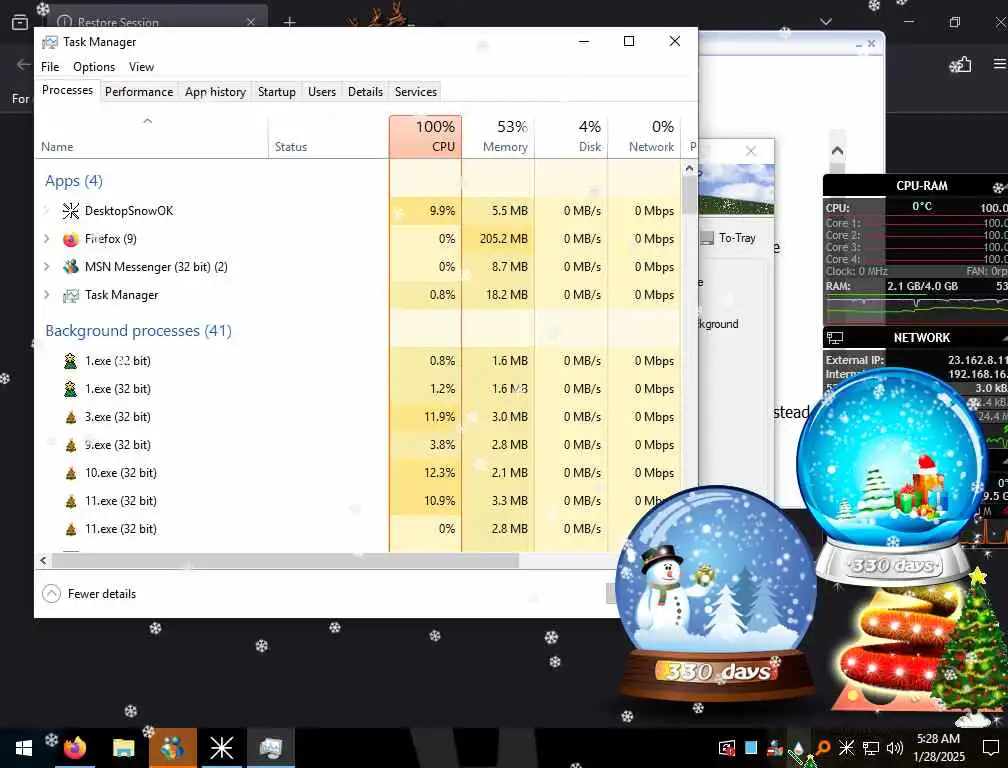This screenshot has height=768, width=1008.
Task: Click the up chevron in the background window
Action: (837, 151)
